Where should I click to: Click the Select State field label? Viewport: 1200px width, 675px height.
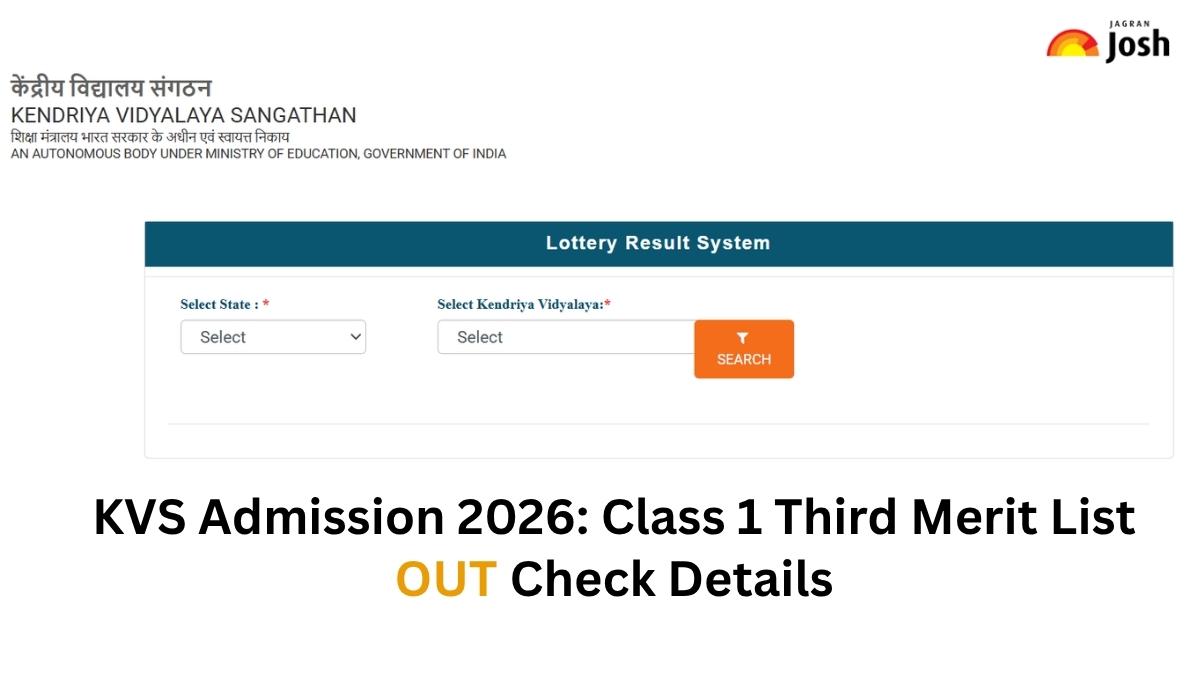pyautogui.click(x=219, y=304)
